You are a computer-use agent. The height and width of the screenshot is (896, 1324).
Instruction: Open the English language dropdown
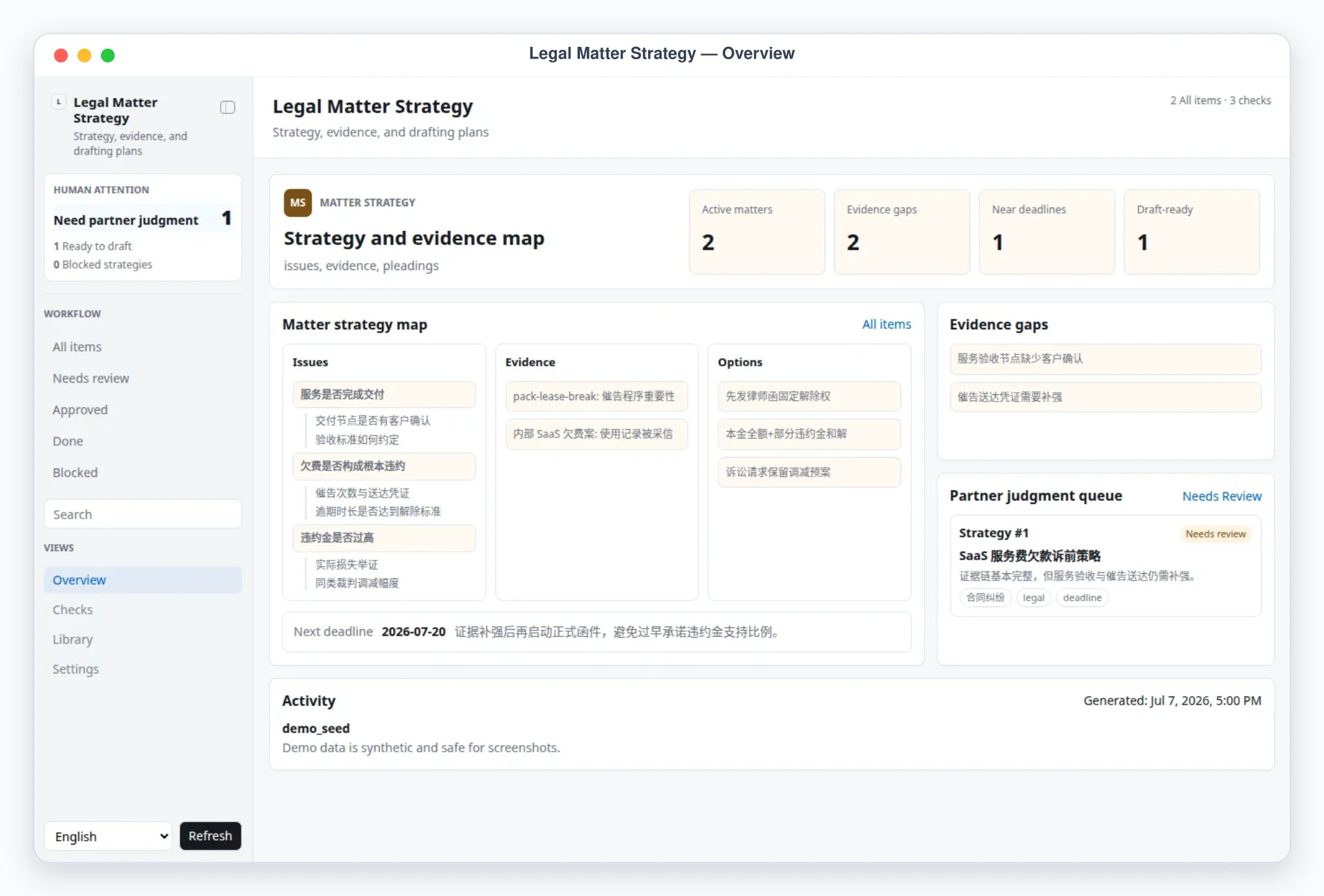(x=108, y=836)
